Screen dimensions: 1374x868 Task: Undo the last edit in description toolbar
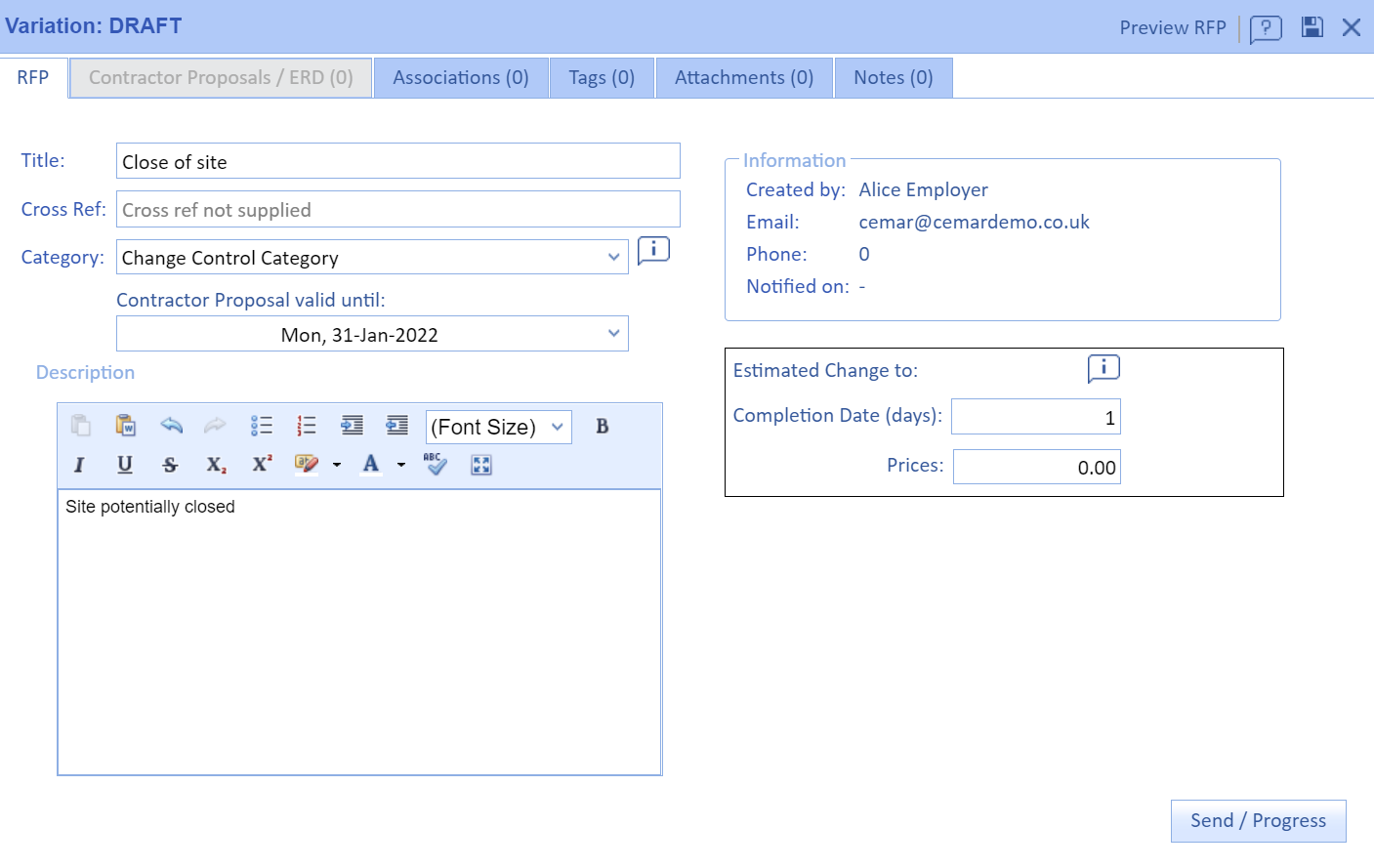point(171,426)
